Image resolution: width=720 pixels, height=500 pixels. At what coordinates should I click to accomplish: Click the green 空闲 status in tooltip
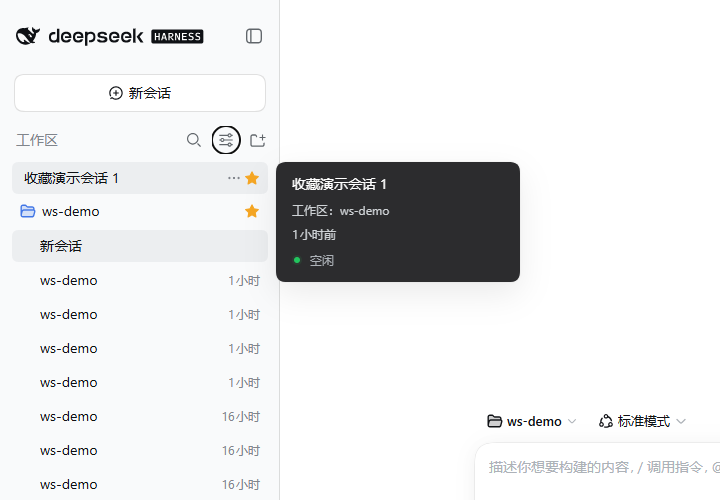click(314, 260)
